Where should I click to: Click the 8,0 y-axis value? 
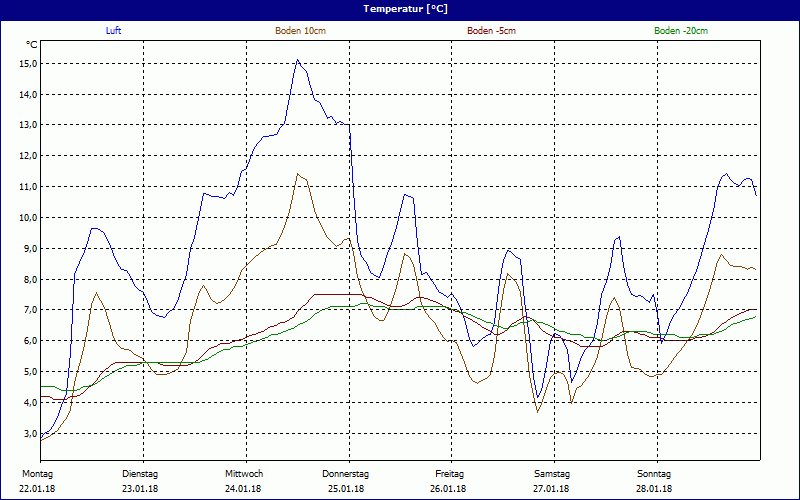tap(30, 280)
